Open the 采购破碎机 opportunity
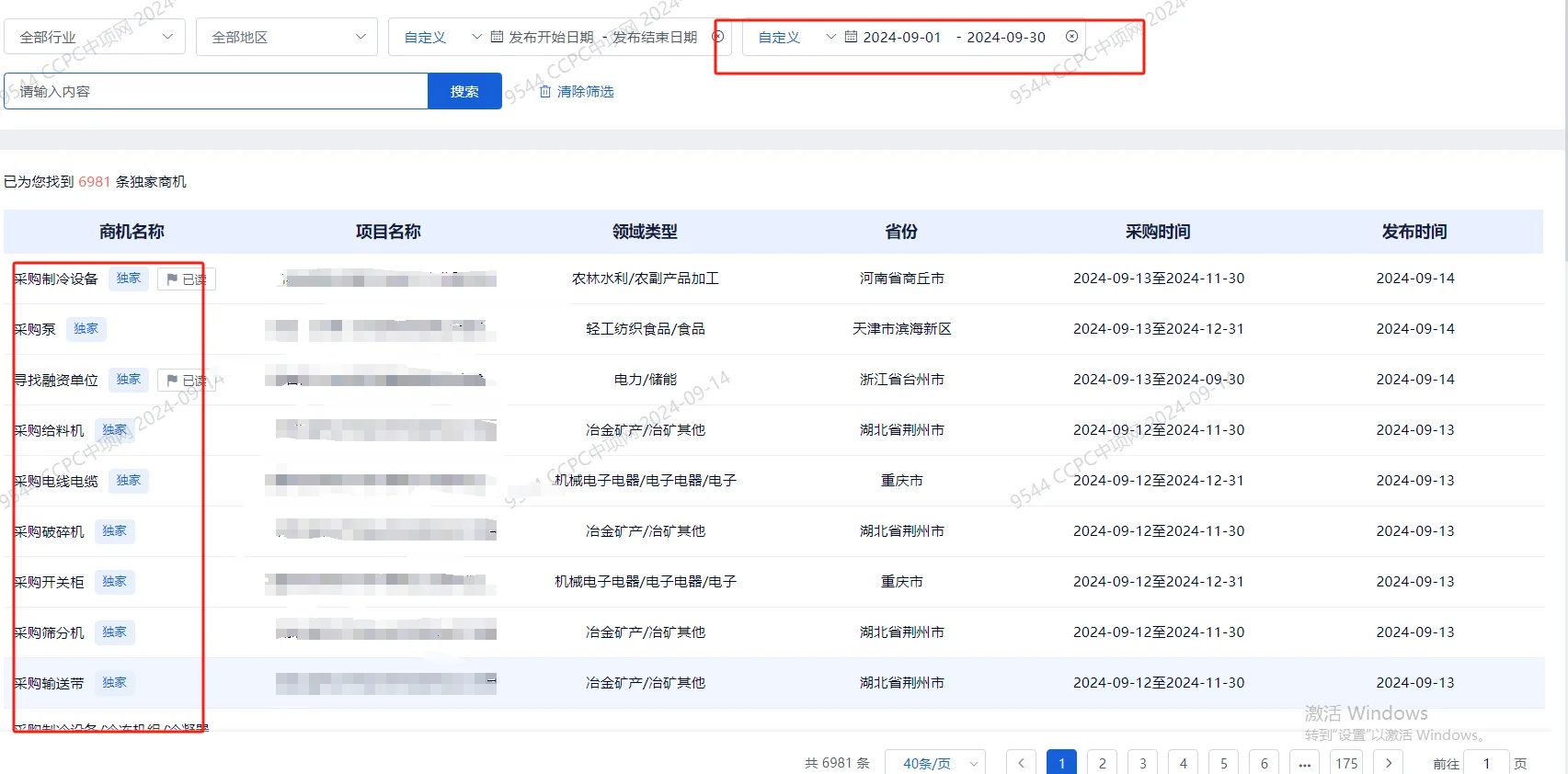Screen dimensions: 1568x774 pyautogui.click(x=49, y=531)
